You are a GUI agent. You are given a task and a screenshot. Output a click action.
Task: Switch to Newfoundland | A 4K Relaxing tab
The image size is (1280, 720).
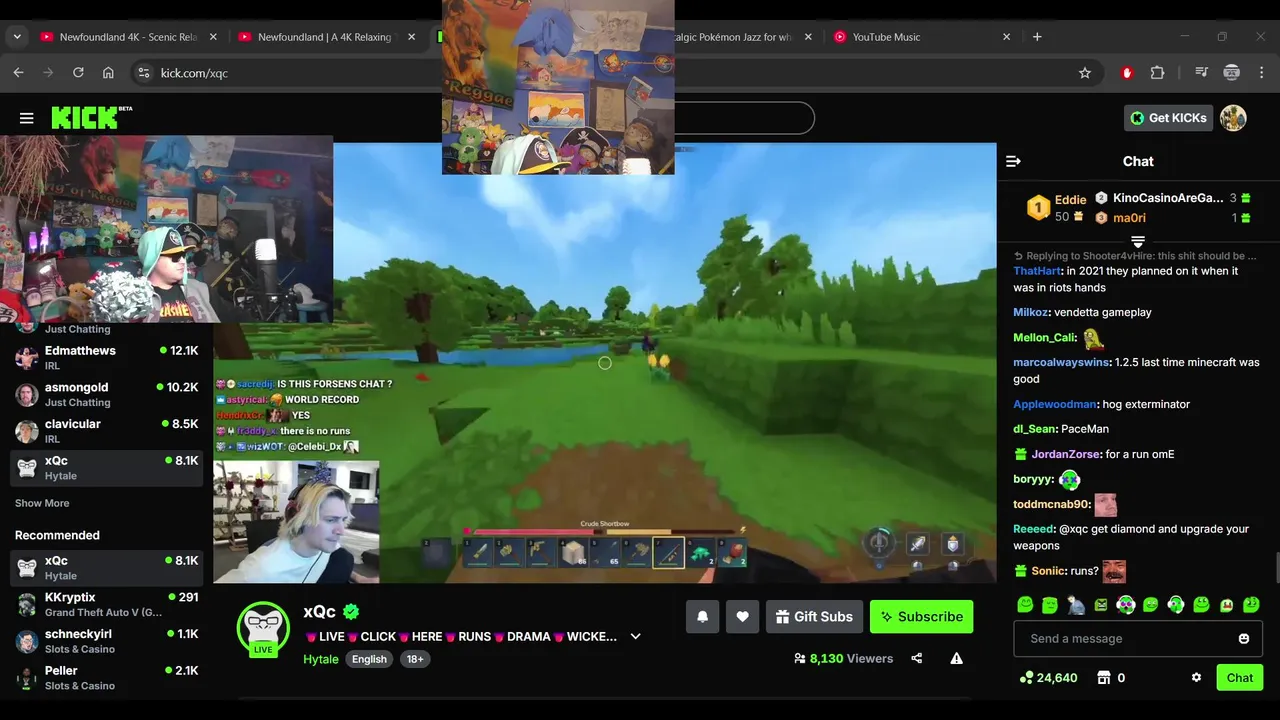click(326, 37)
